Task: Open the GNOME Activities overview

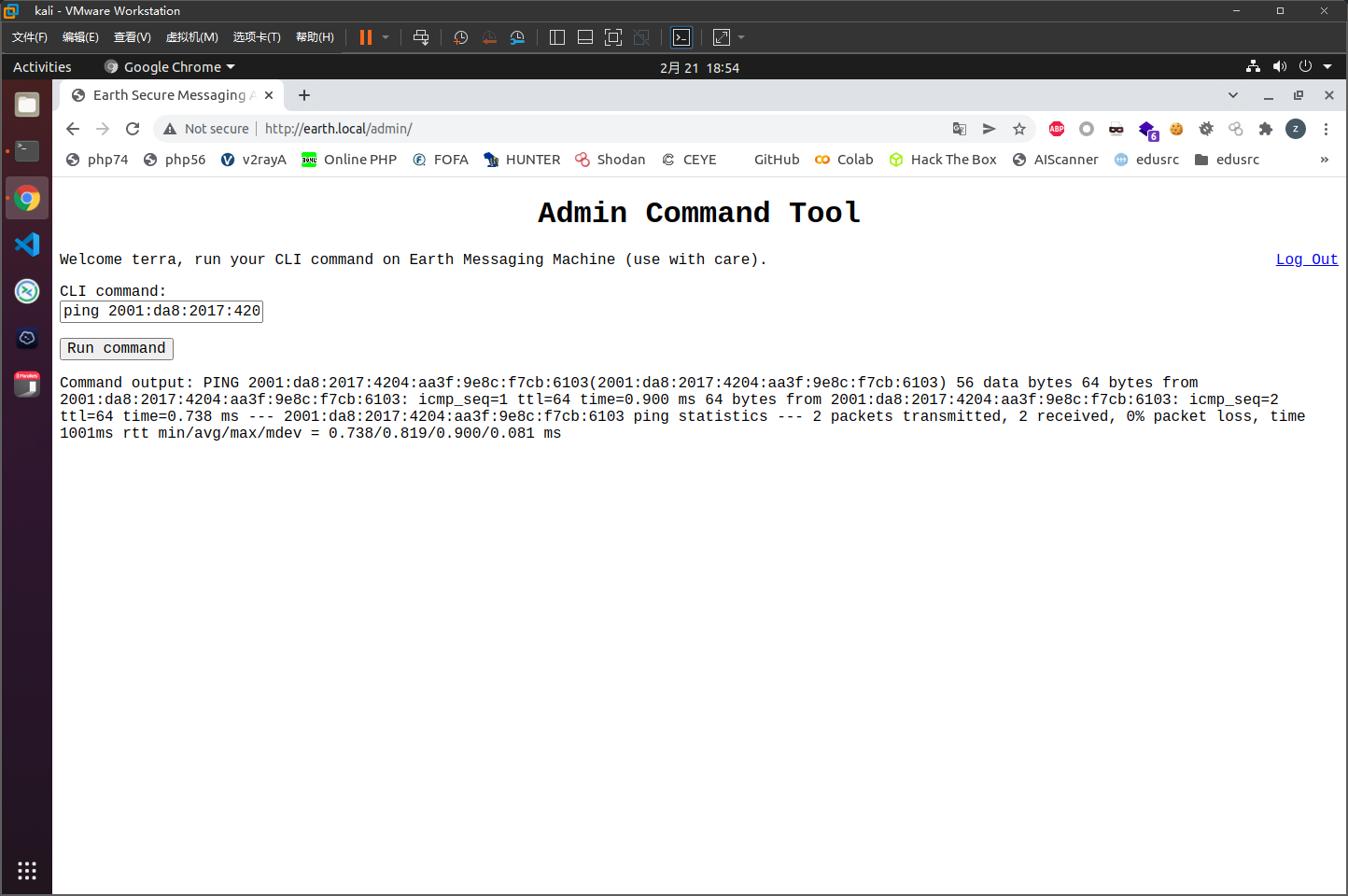Action: [x=42, y=67]
